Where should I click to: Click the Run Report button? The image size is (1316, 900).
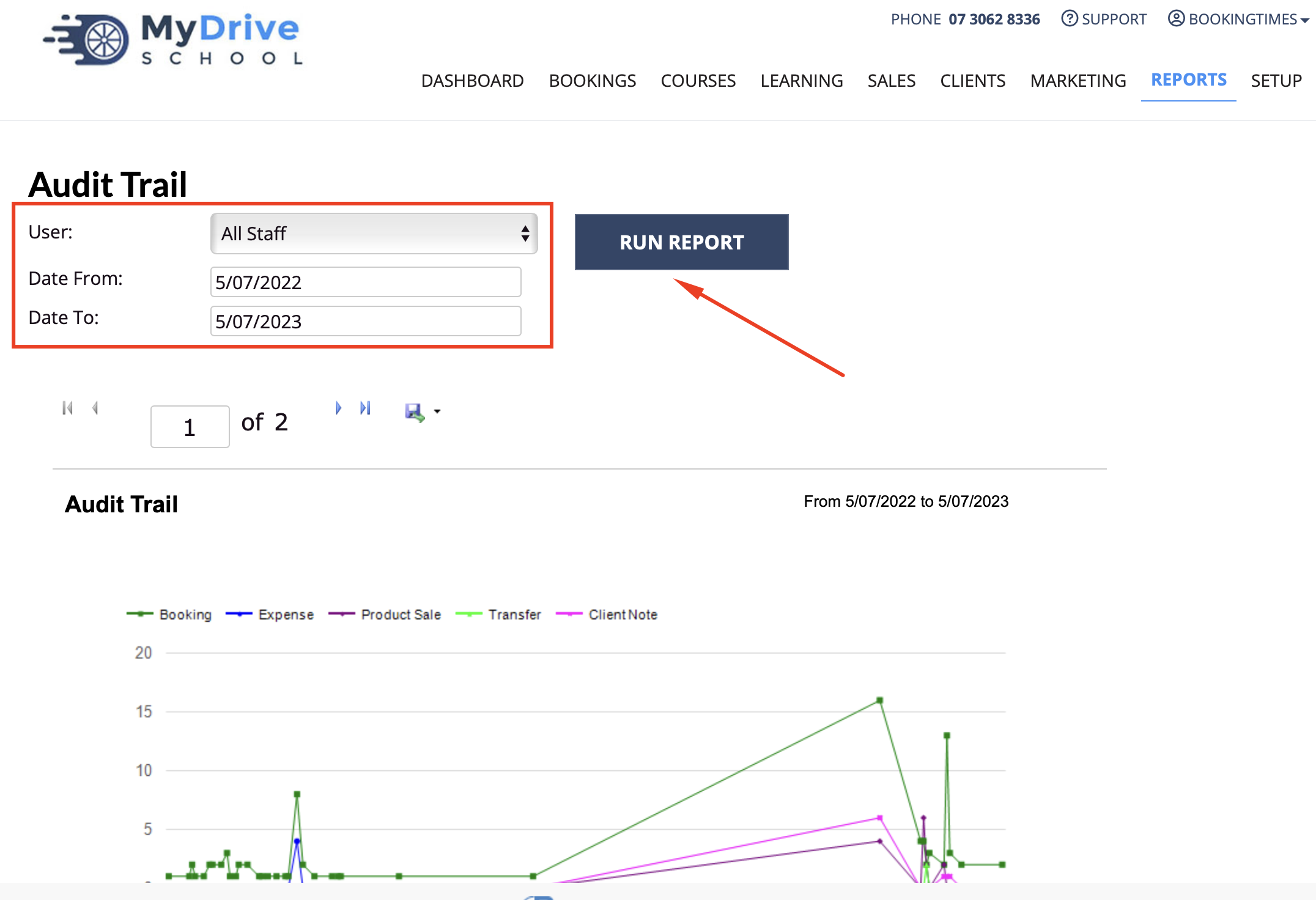[x=681, y=242]
